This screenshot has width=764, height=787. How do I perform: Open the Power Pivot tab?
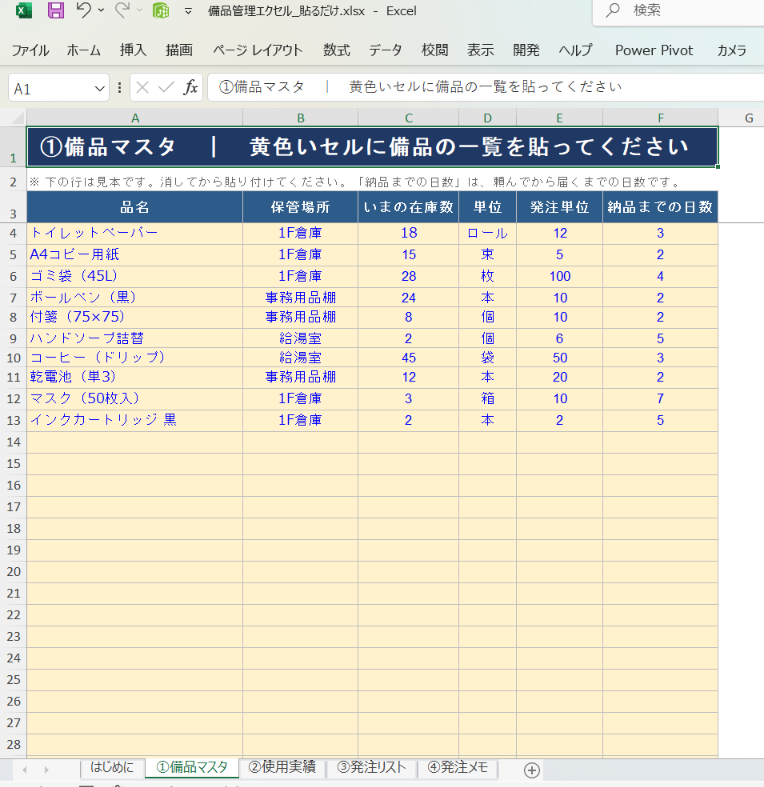654,50
